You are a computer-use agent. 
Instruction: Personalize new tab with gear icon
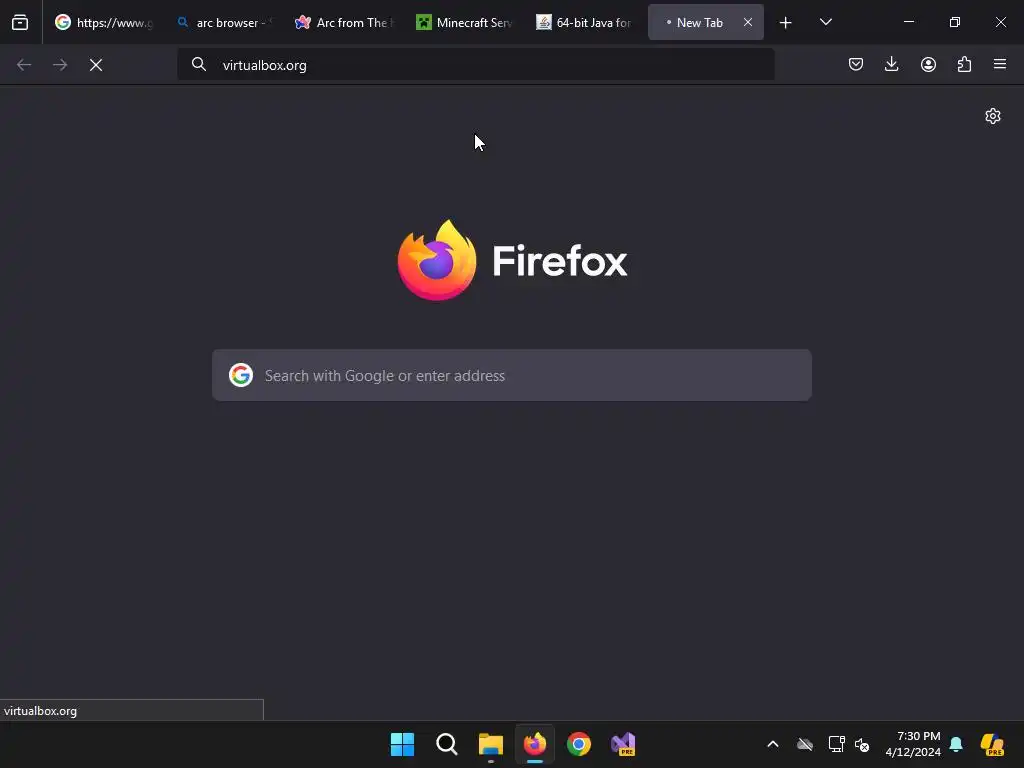pyautogui.click(x=993, y=116)
